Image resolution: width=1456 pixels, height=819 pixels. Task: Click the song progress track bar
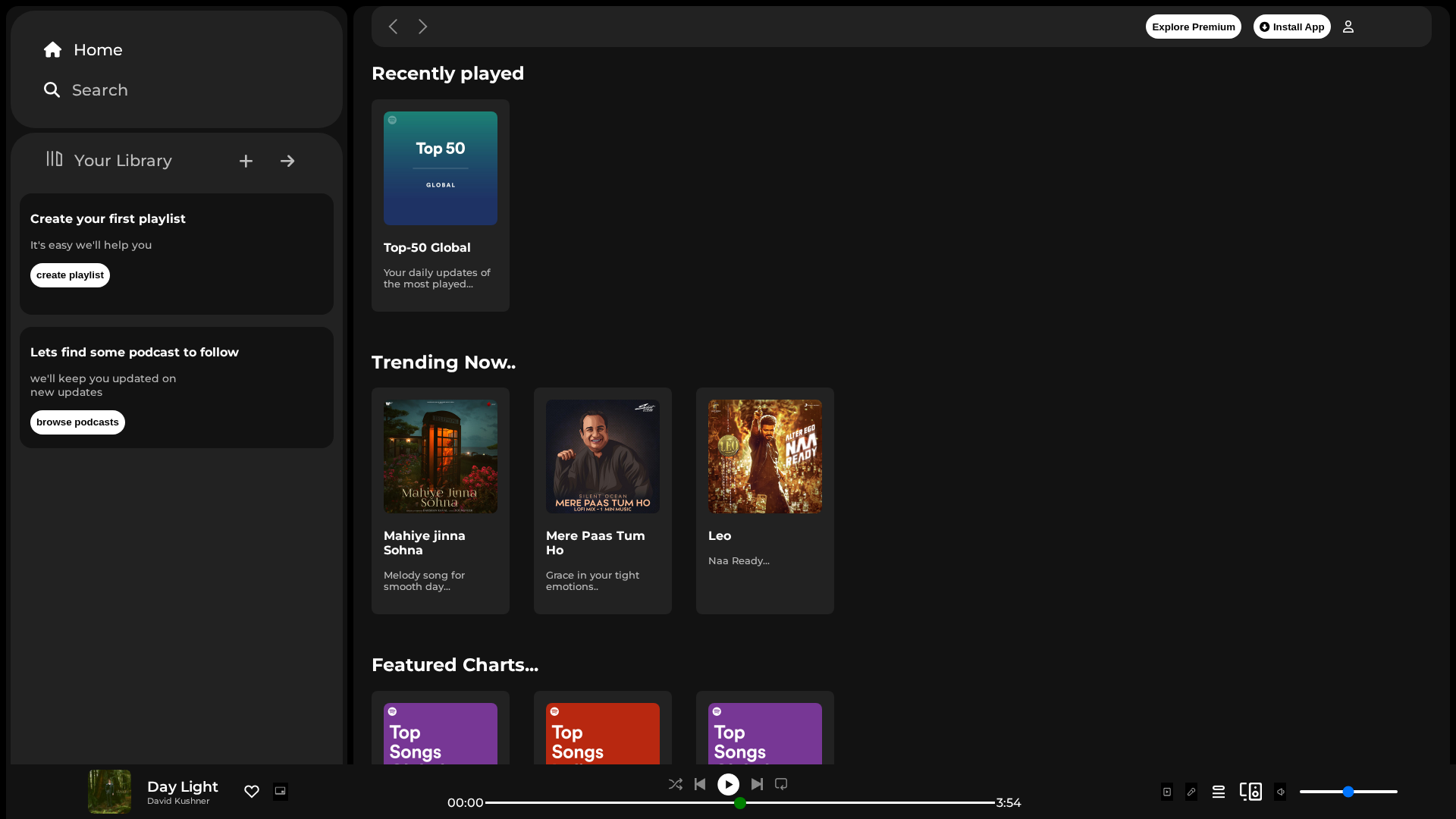[x=740, y=802]
